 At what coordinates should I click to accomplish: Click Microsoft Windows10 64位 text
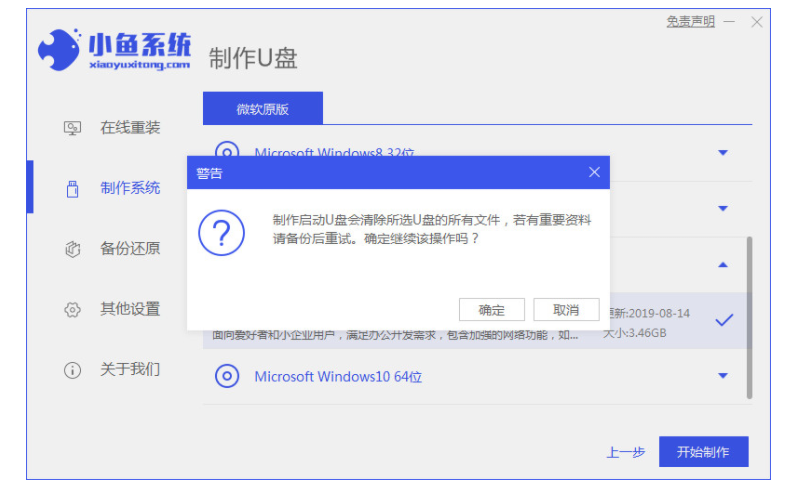pos(338,376)
